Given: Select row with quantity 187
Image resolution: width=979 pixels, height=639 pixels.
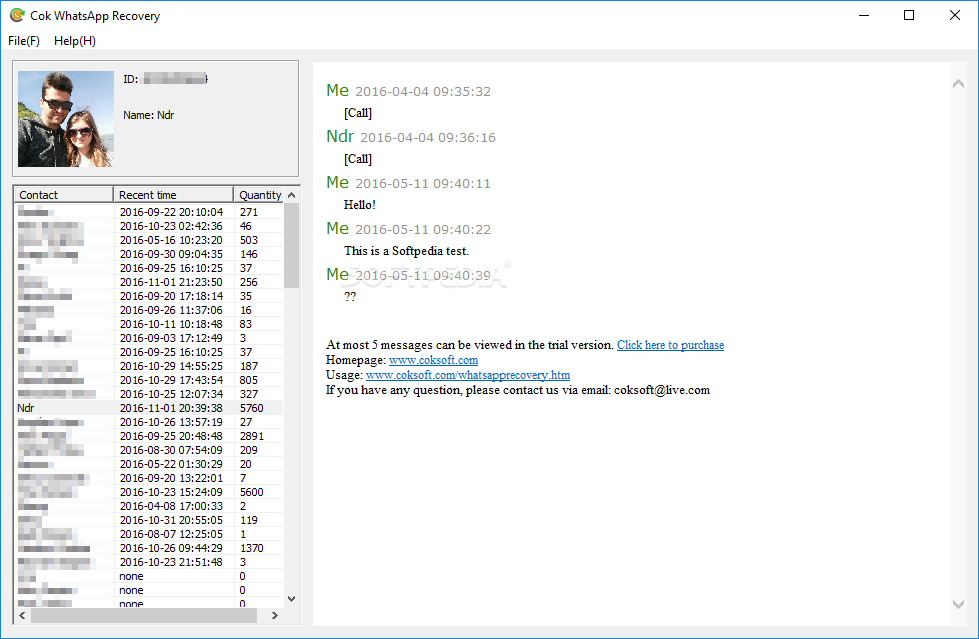Looking at the screenshot, I should pyautogui.click(x=149, y=366).
